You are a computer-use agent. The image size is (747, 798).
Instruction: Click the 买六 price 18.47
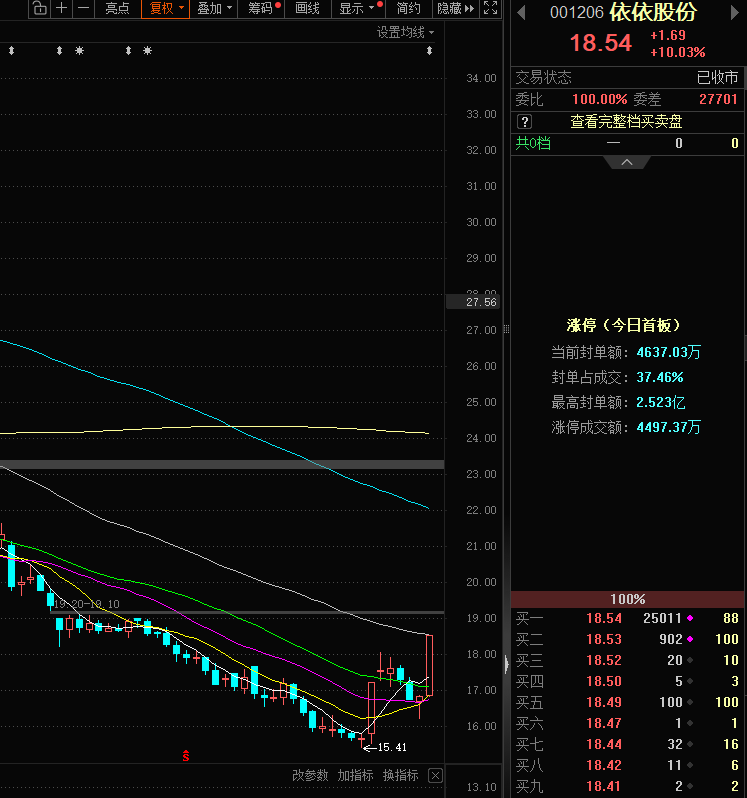[x=604, y=723]
